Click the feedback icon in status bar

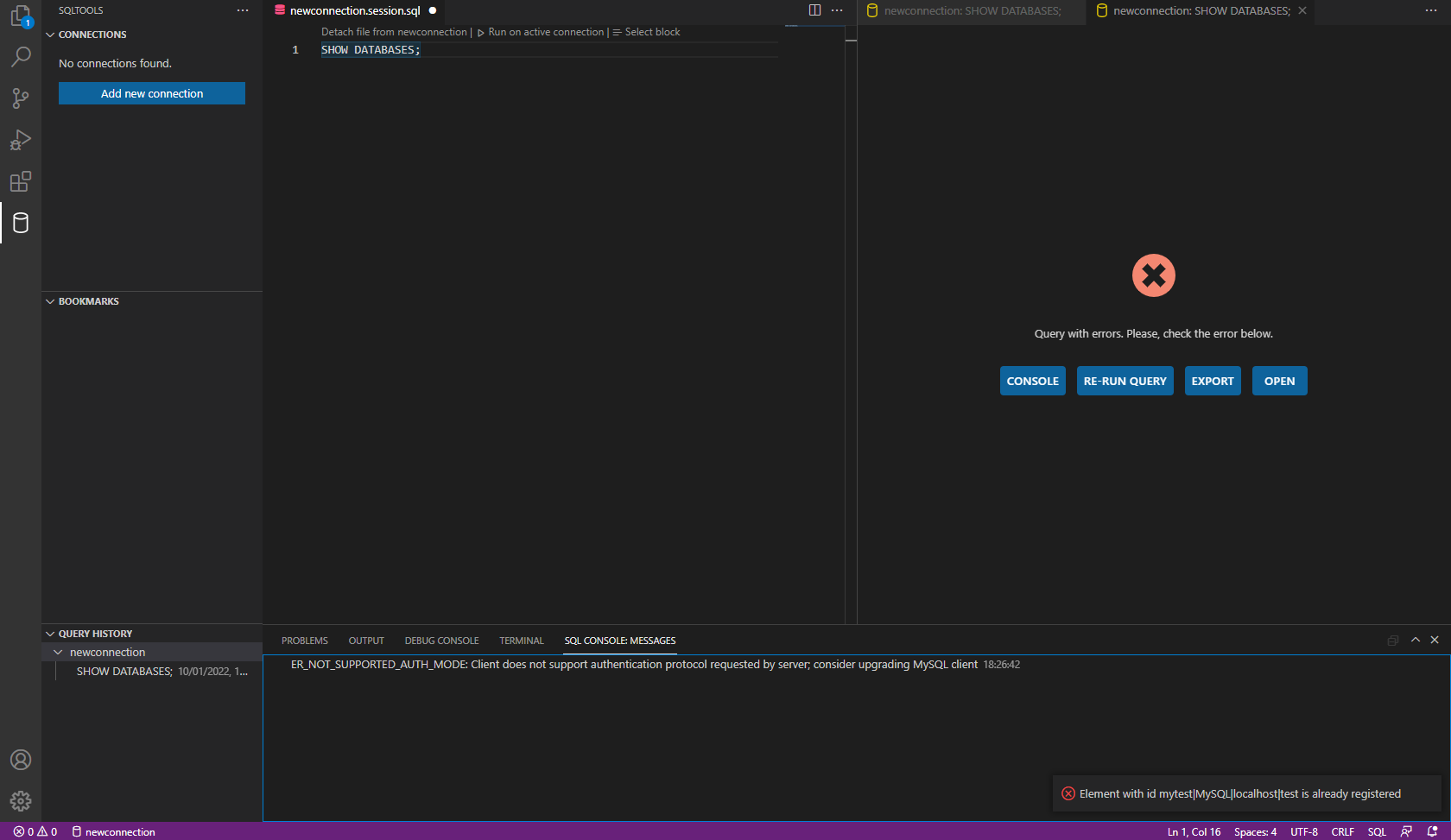1406,831
